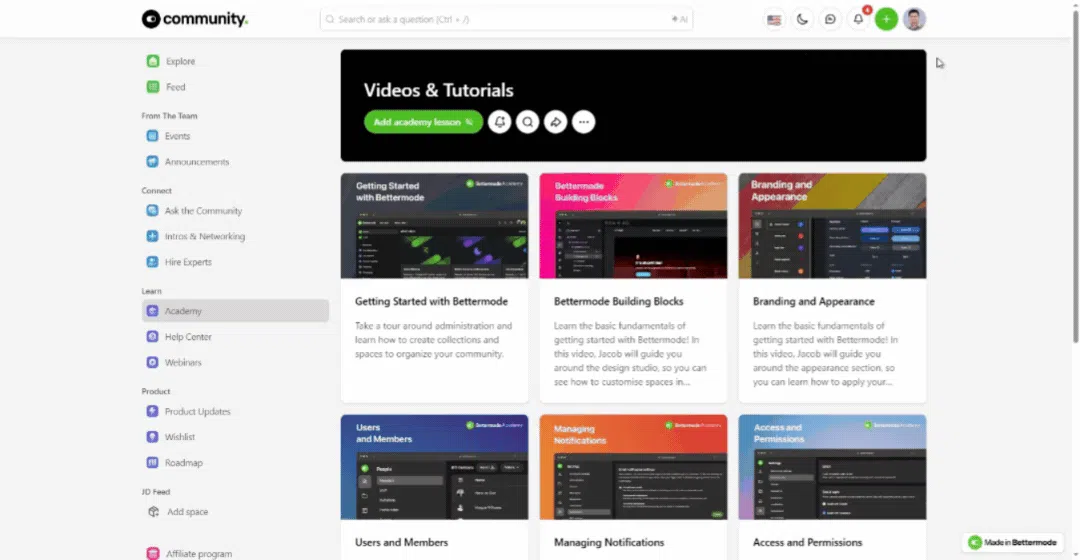Open the language flag selector

[x=774, y=19]
